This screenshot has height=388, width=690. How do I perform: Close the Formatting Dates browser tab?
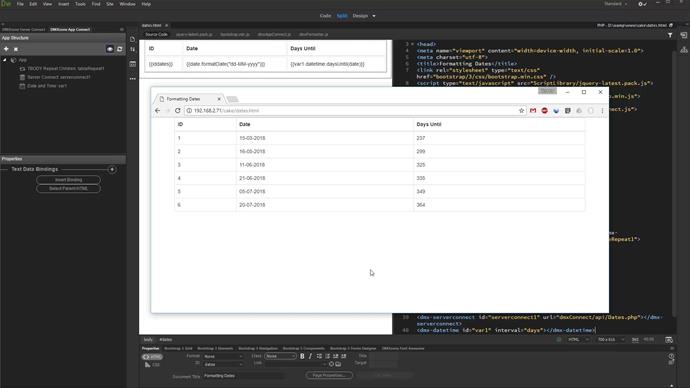pyautogui.click(x=219, y=99)
